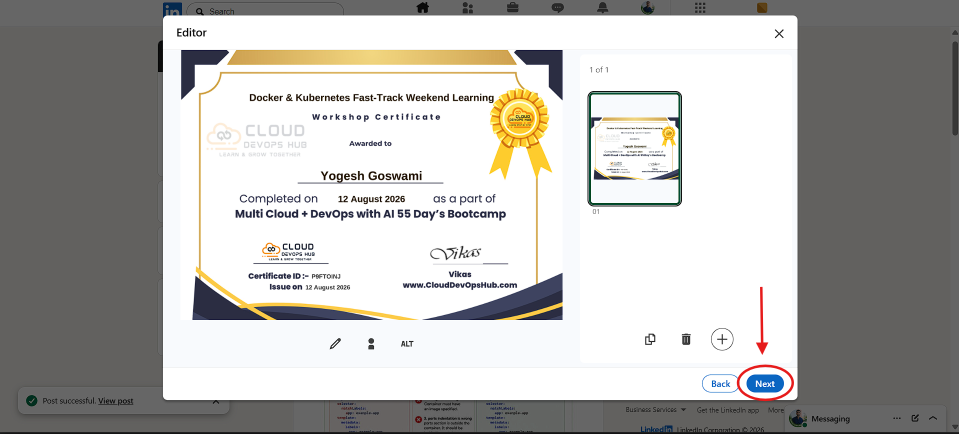Image resolution: width=959 pixels, height=434 pixels.
Task: Click the Next button
Action: tap(765, 384)
